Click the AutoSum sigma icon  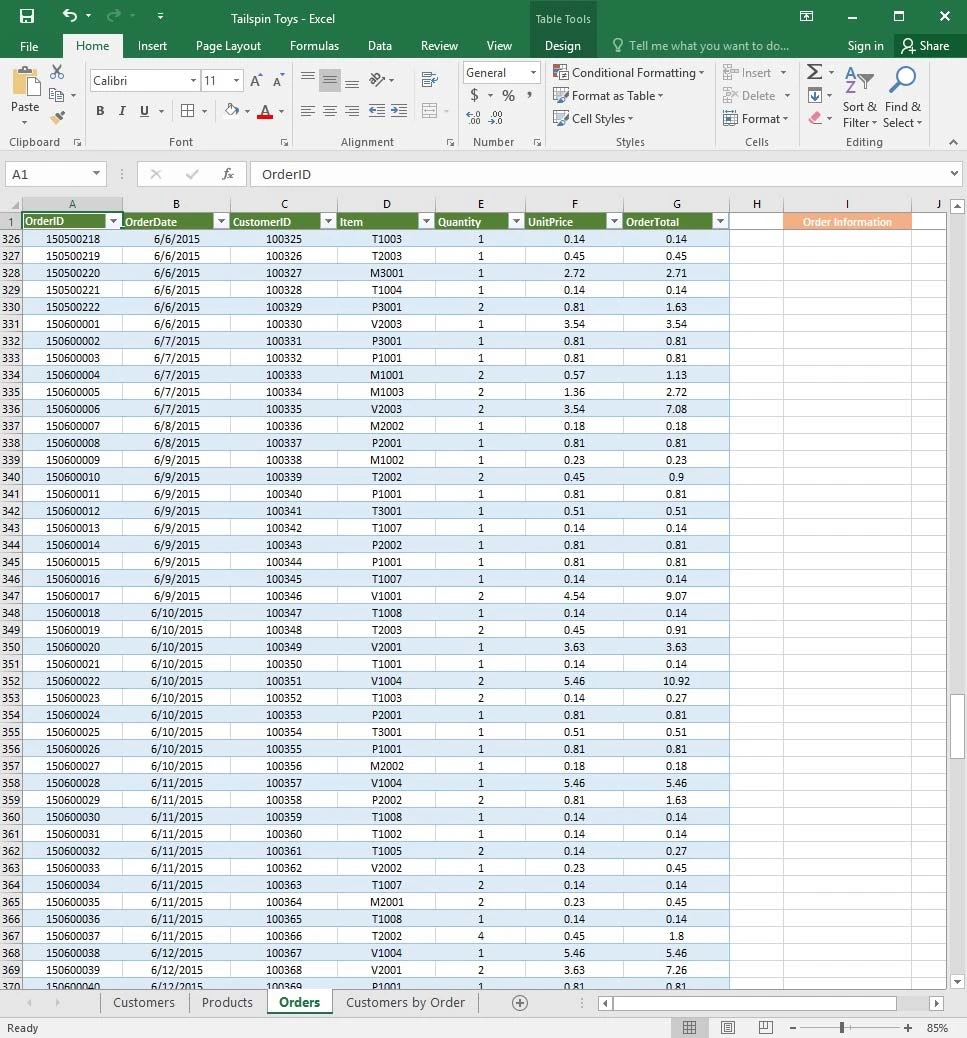click(x=814, y=72)
